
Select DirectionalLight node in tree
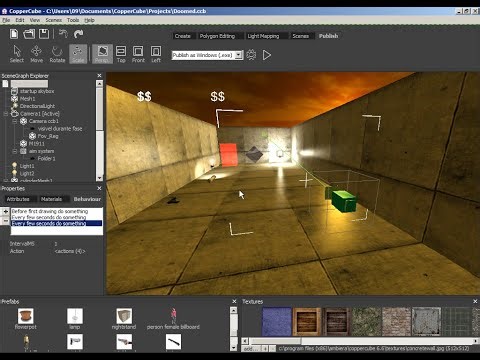(37, 106)
